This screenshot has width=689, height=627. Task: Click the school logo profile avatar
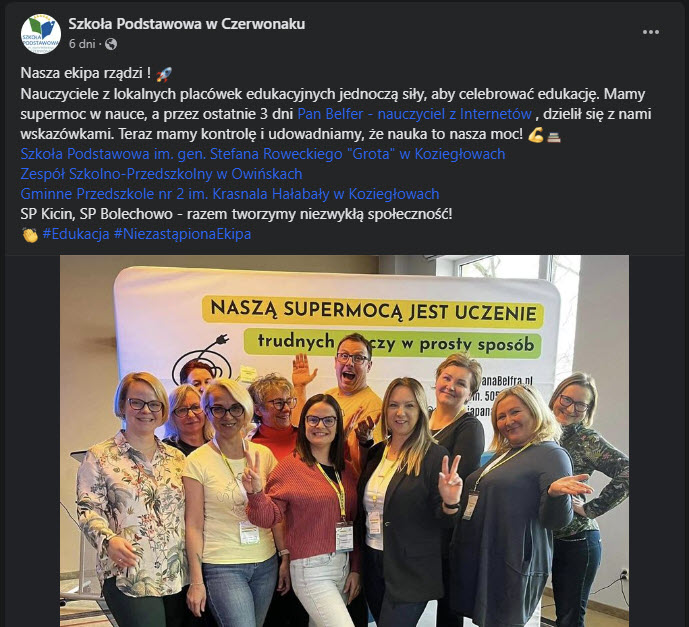pos(41,34)
